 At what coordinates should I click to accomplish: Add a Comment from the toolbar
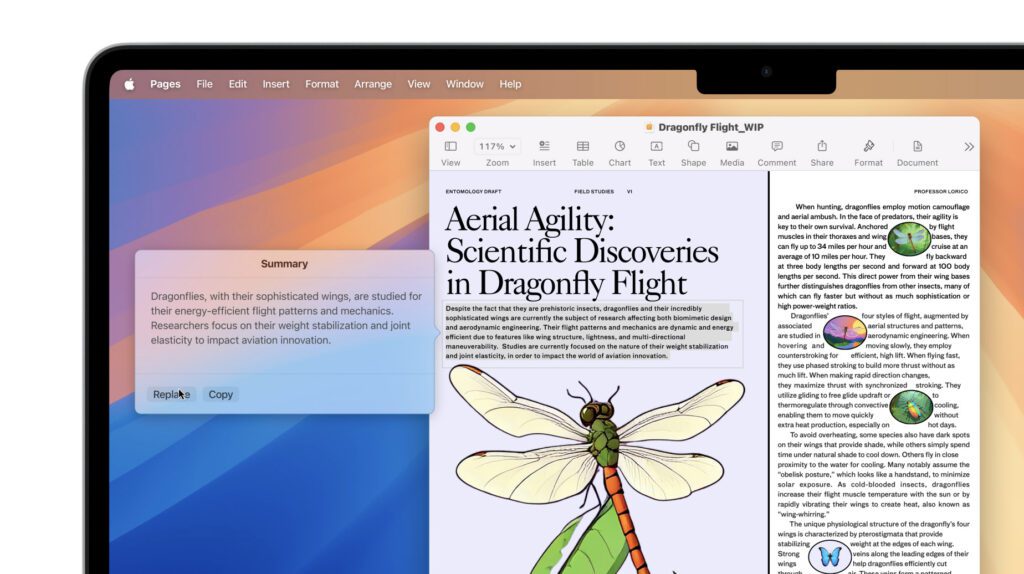click(776, 146)
